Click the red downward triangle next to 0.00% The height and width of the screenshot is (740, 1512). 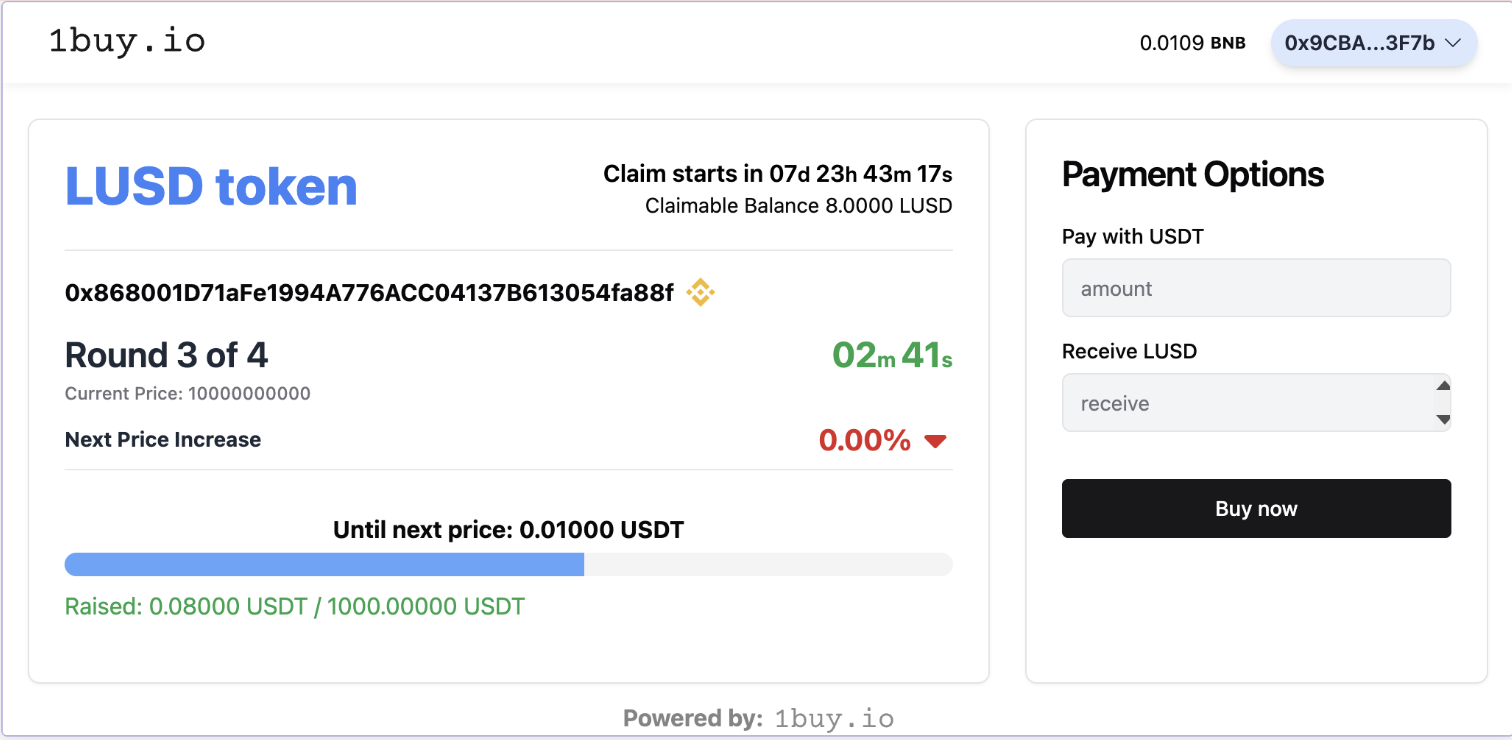[x=935, y=441]
